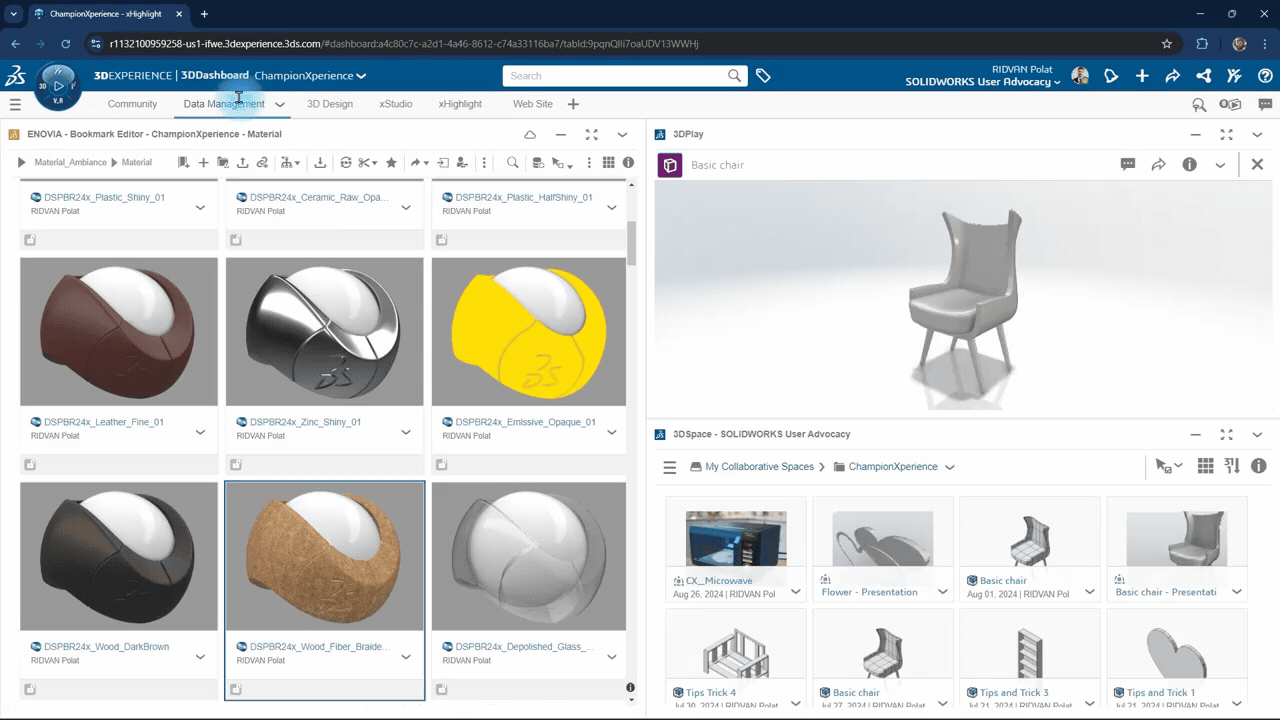Click the star favorite icon in Bookmark Editor toolbar
This screenshot has height=720, width=1280.
tap(391, 162)
